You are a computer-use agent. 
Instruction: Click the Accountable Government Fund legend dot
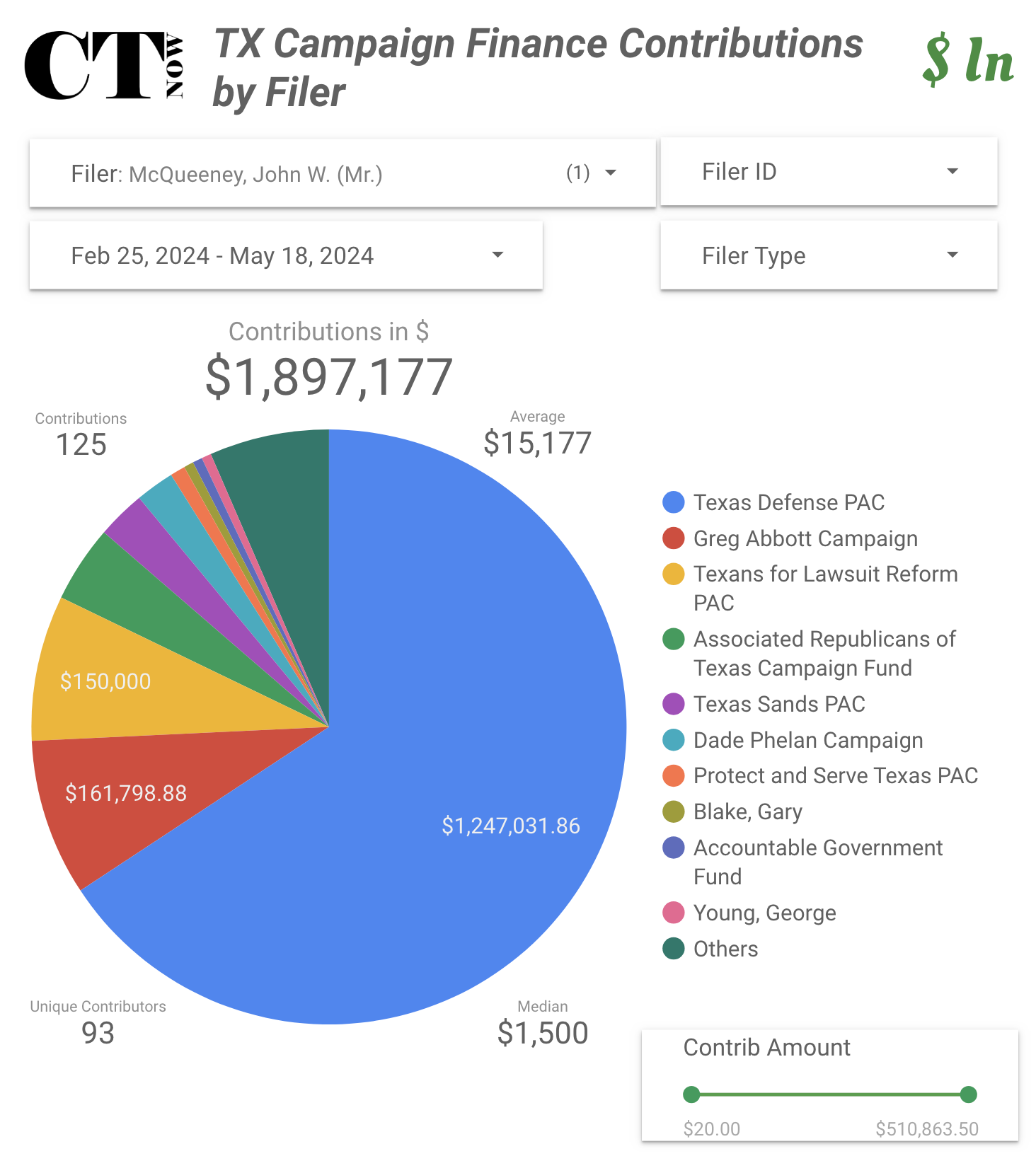674,848
